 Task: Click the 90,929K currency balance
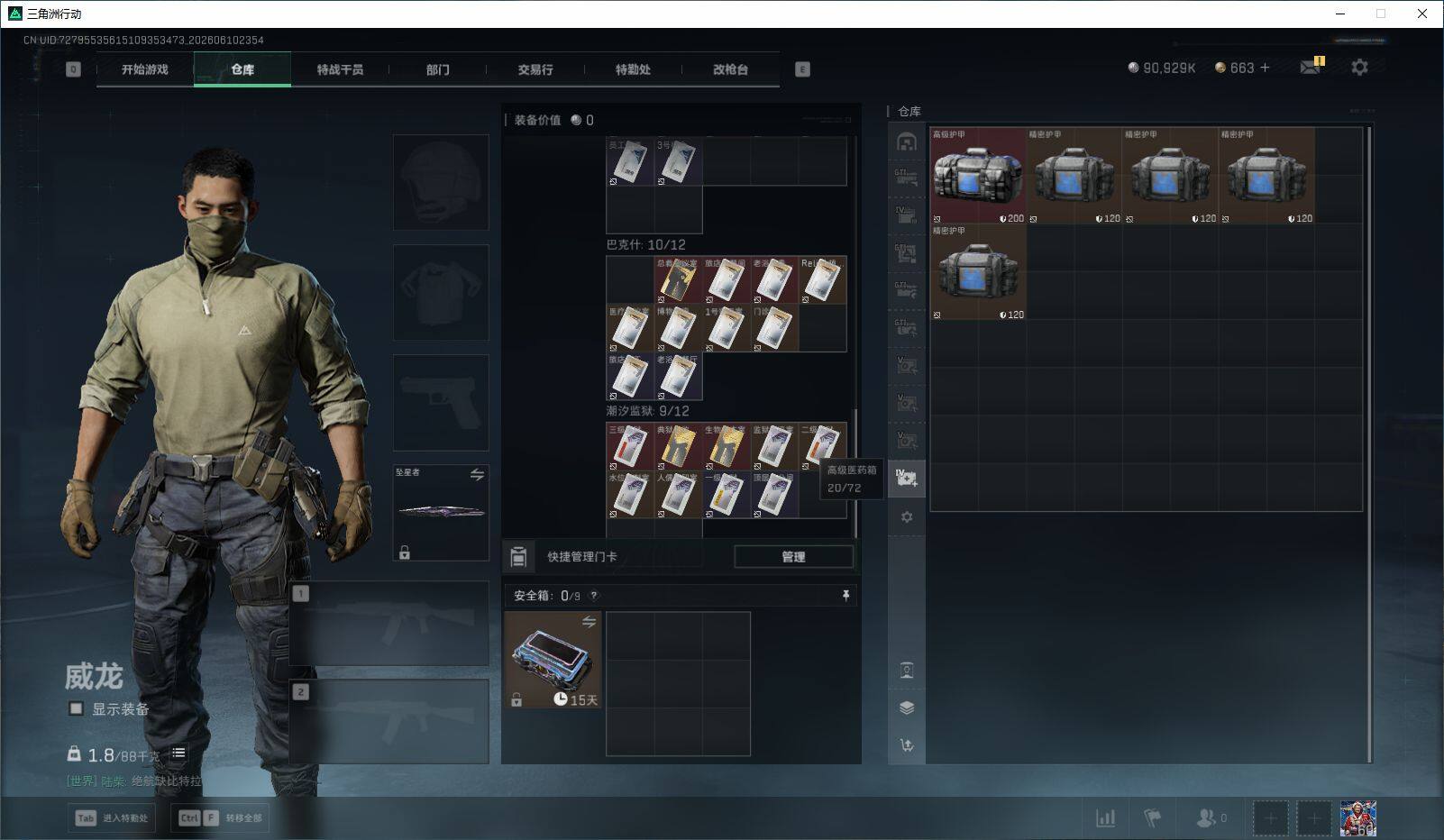click(x=1169, y=68)
